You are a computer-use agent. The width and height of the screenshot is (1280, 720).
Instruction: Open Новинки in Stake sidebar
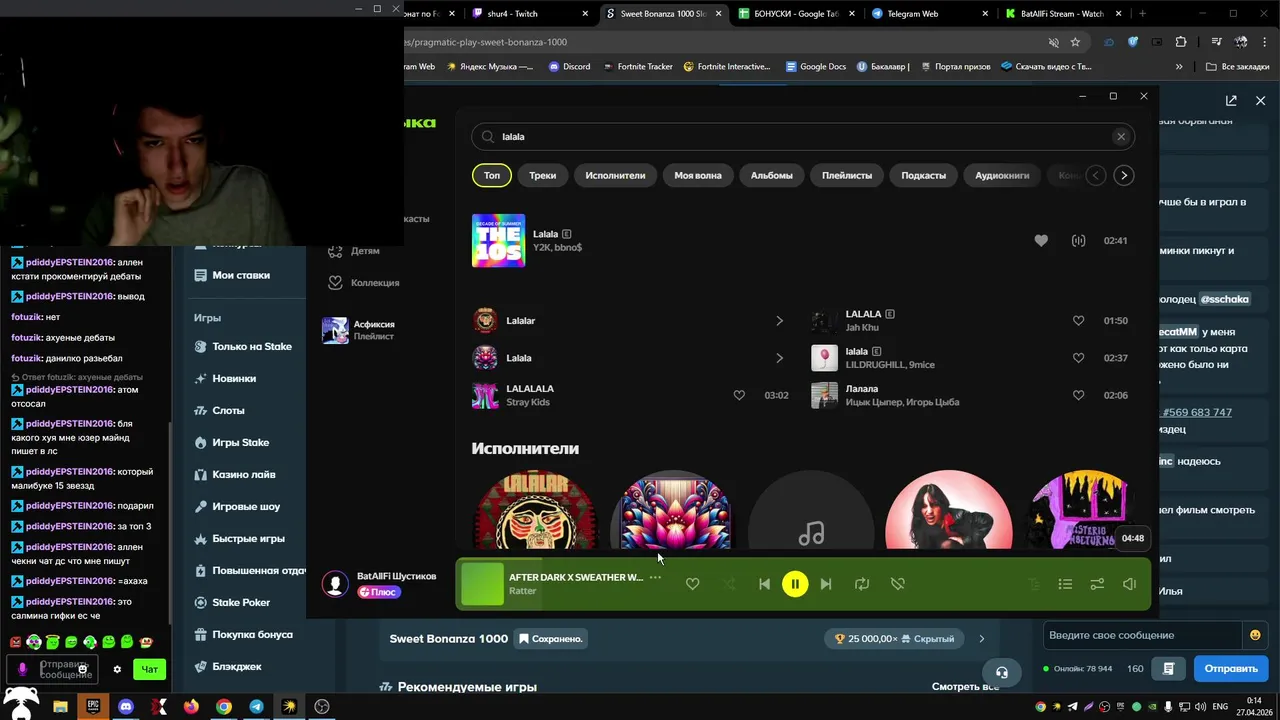pos(225,379)
